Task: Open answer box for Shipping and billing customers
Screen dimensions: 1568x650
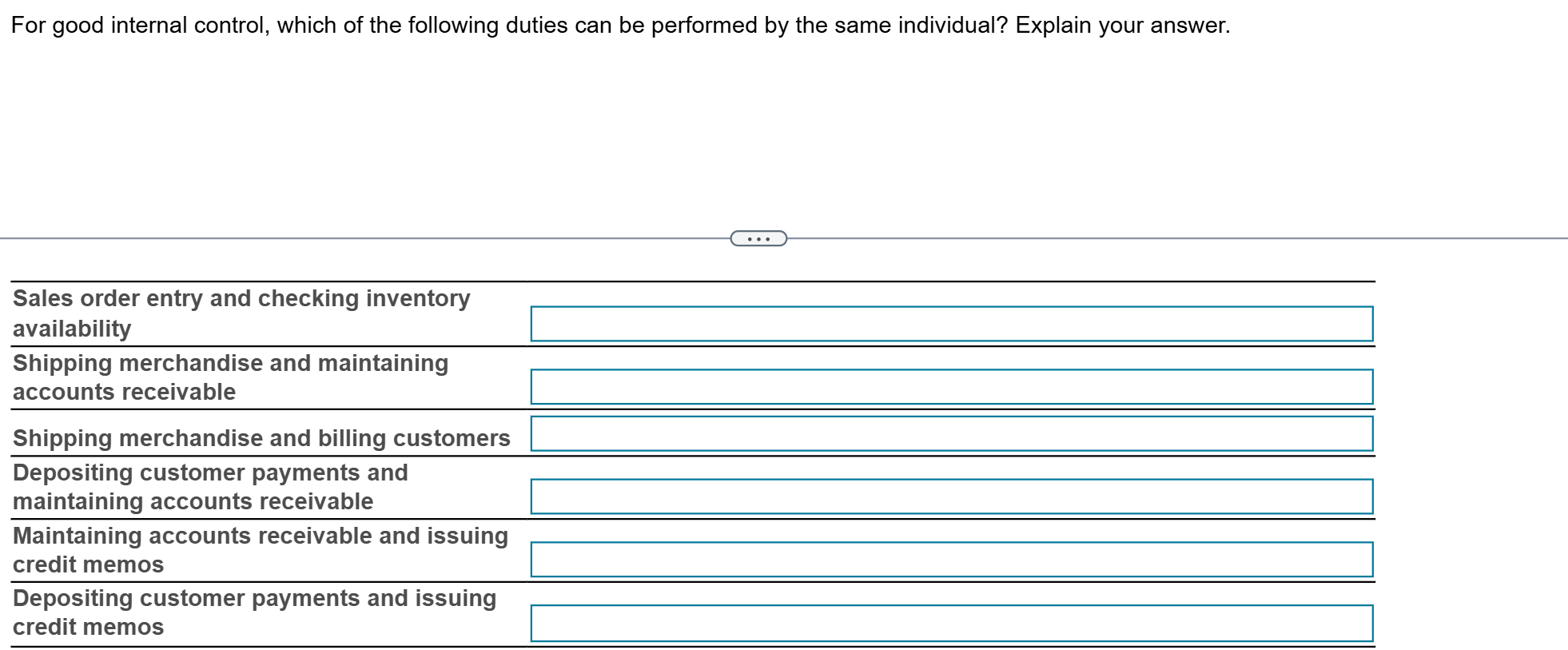Action: (951, 433)
